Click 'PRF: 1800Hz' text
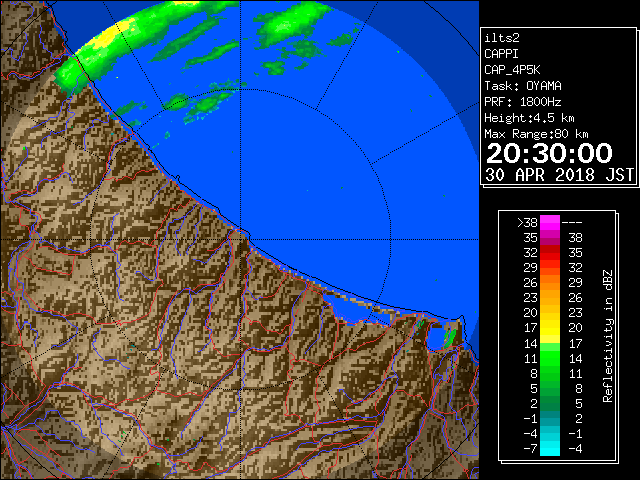This screenshot has height=480, width=640. click(x=523, y=102)
